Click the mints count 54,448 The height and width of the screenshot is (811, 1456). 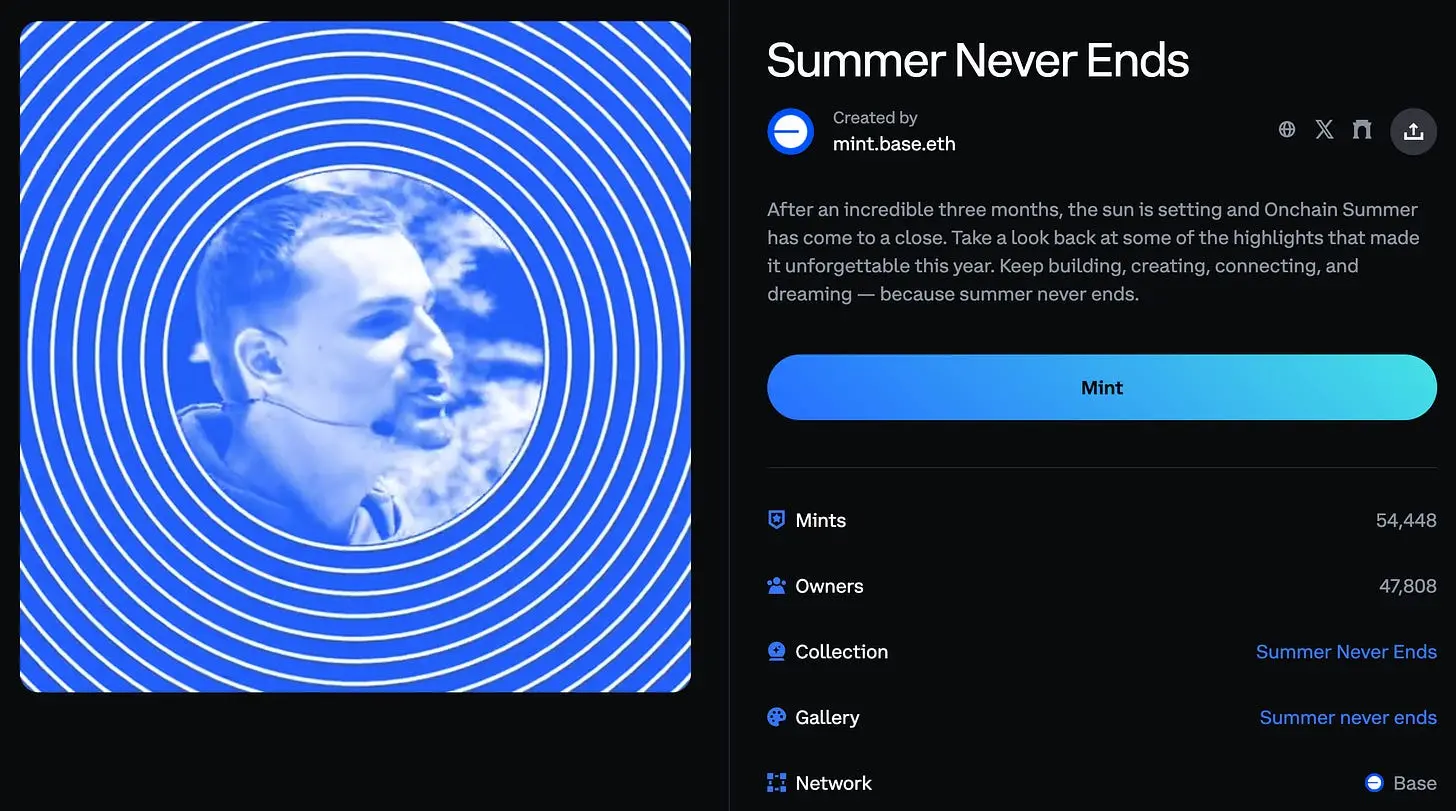coord(1406,520)
